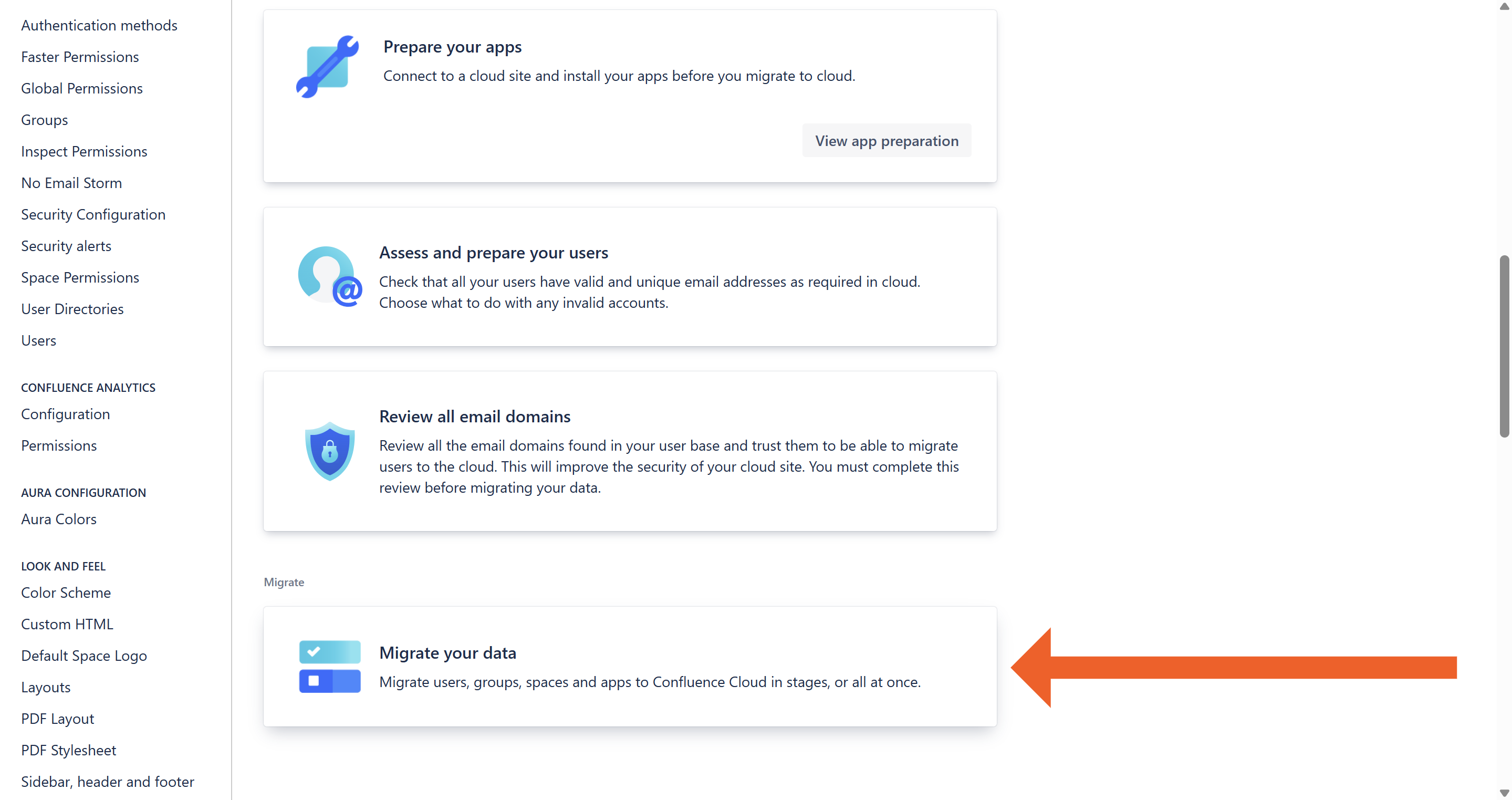Open Review all email domains heading

(474, 416)
